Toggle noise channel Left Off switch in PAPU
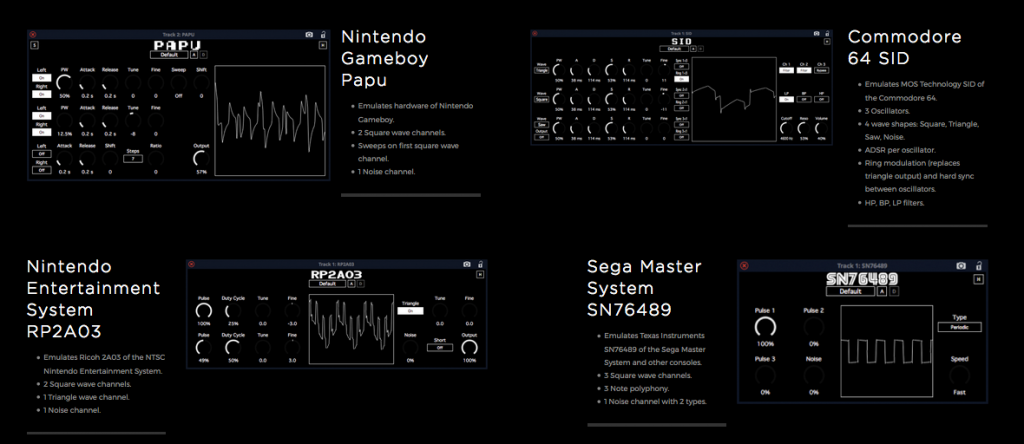The height and width of the screenshot is (444, 1024). pyautogui.click(x=42, y=154)
